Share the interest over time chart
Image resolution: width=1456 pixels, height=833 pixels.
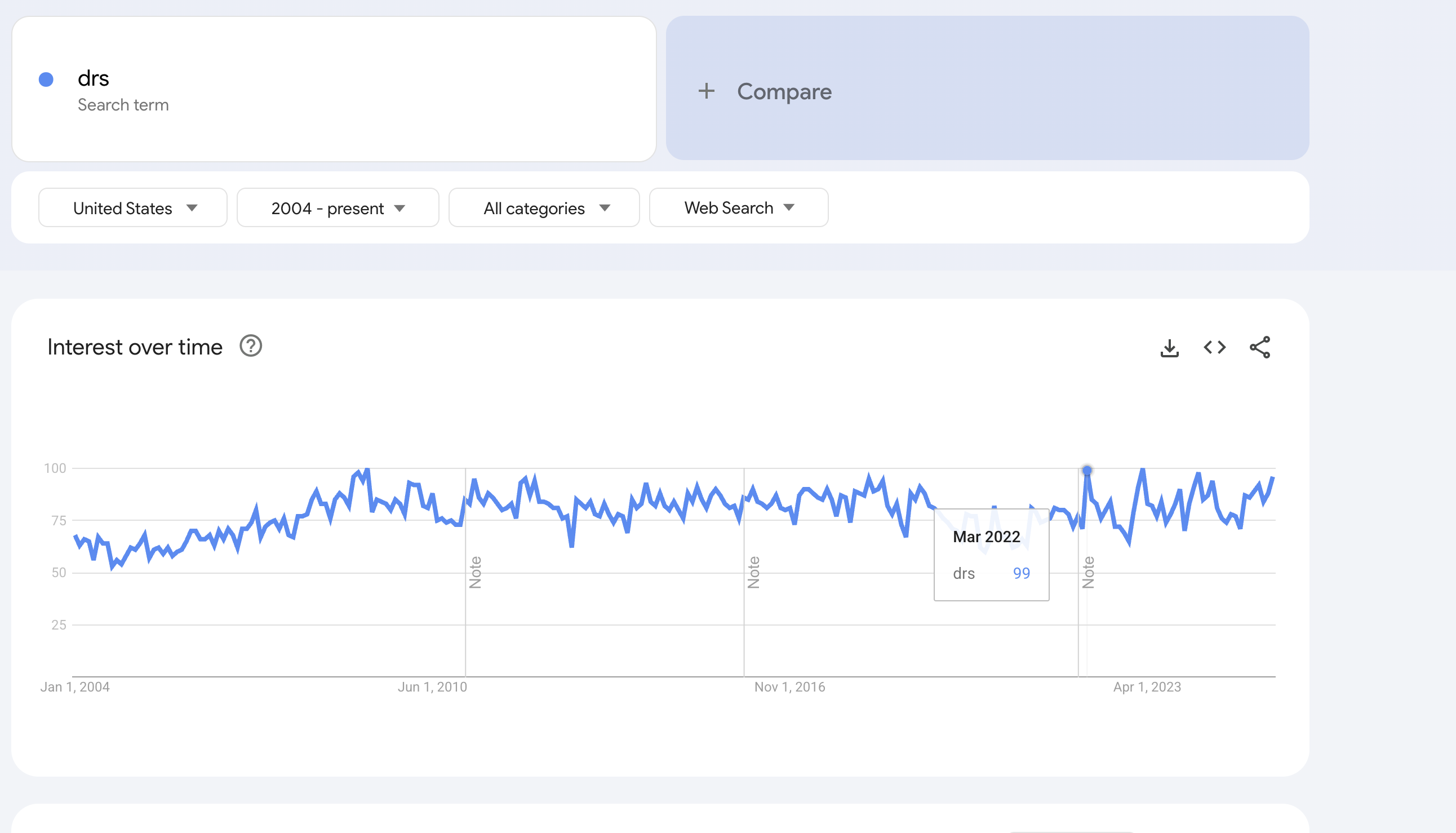(1260, 347)
